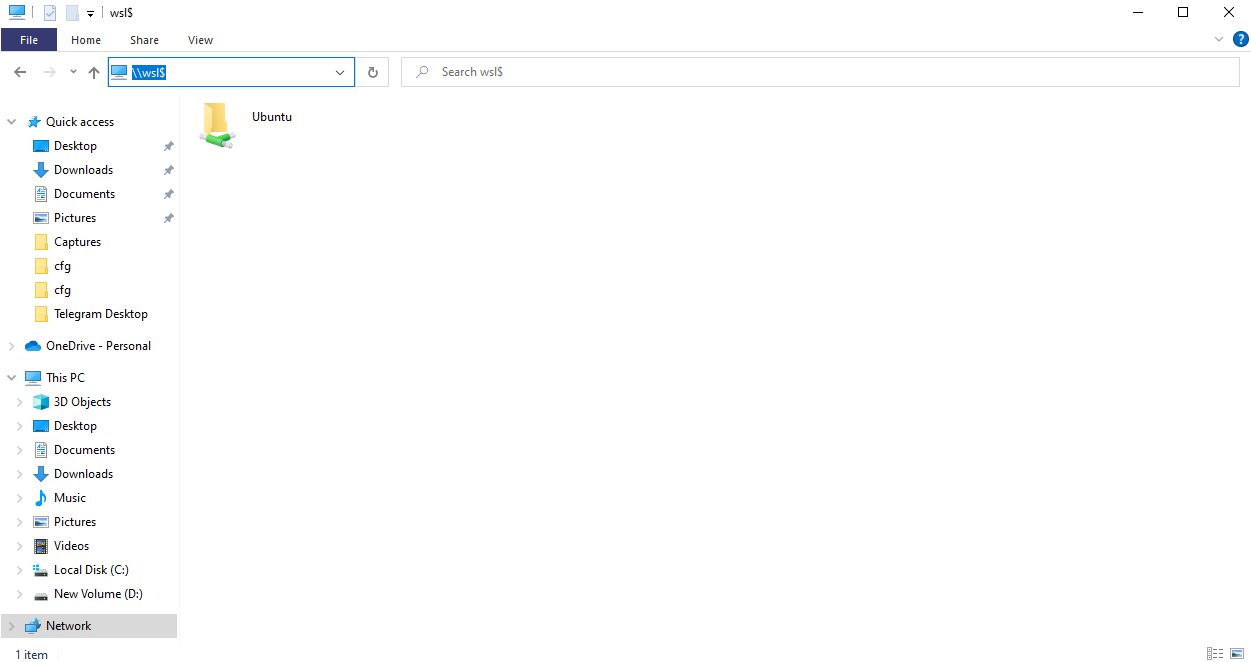
Task: Select Desktop under This PC
Action: point(75,426)
